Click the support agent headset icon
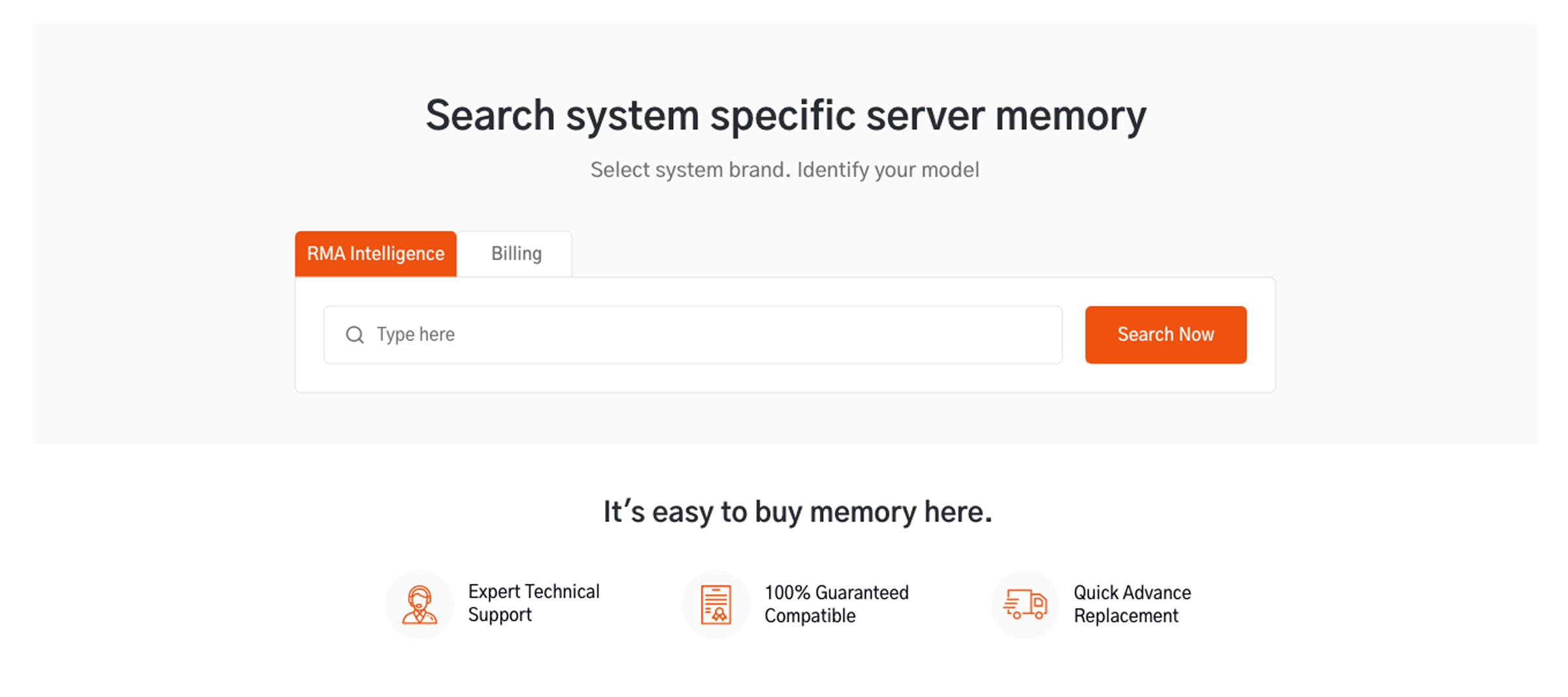Image resolution: width=1568 pixels, height=697 pixels. click(x=419, y=604)
